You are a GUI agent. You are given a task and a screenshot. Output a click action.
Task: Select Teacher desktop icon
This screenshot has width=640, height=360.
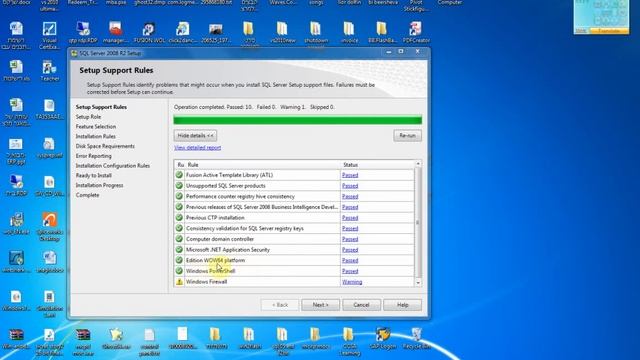[49, 70]
